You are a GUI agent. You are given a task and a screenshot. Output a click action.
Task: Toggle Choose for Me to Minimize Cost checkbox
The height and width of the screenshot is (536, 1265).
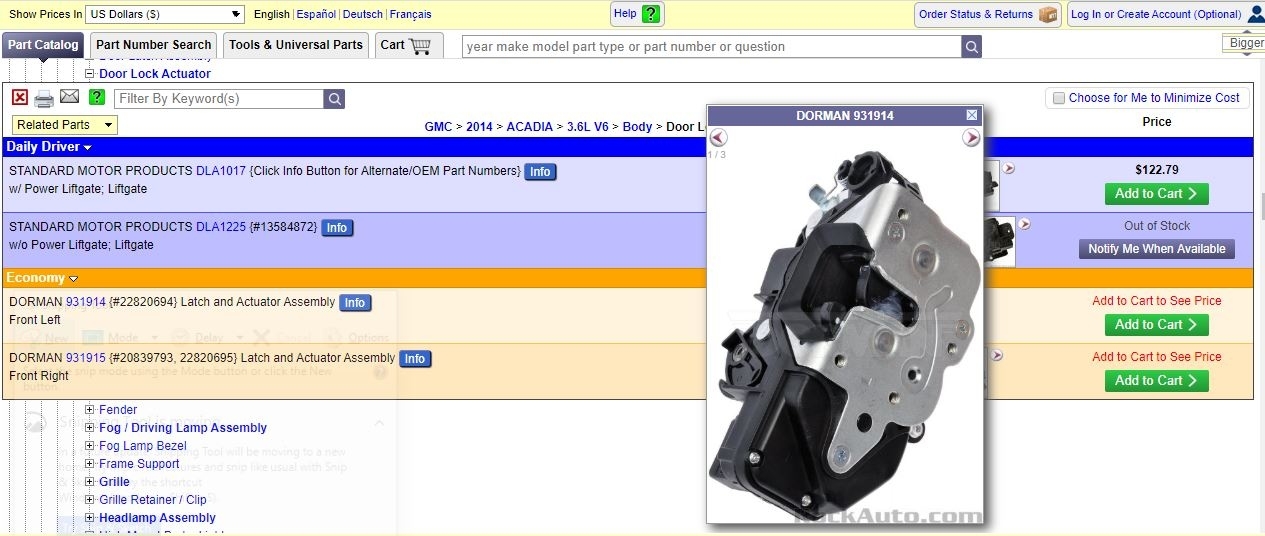pyautogui.click(x=1059, y=98)
